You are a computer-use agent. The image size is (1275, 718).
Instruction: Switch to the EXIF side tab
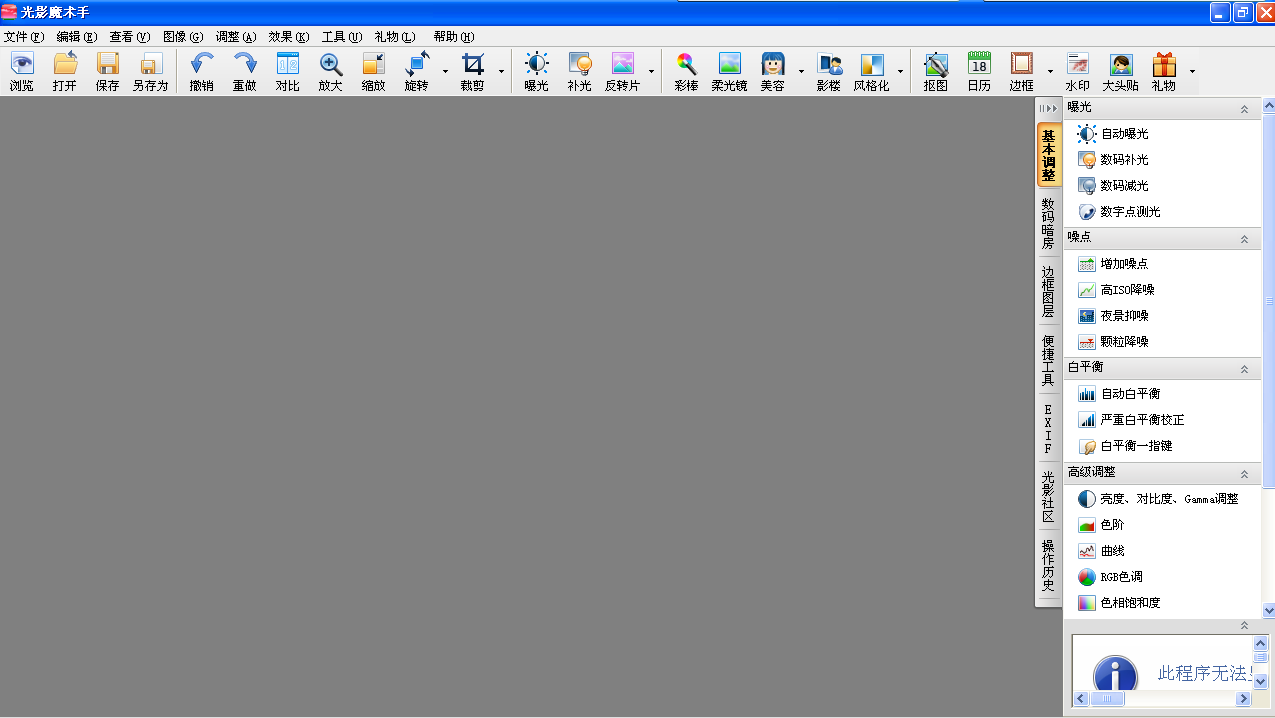point(1048,430)
